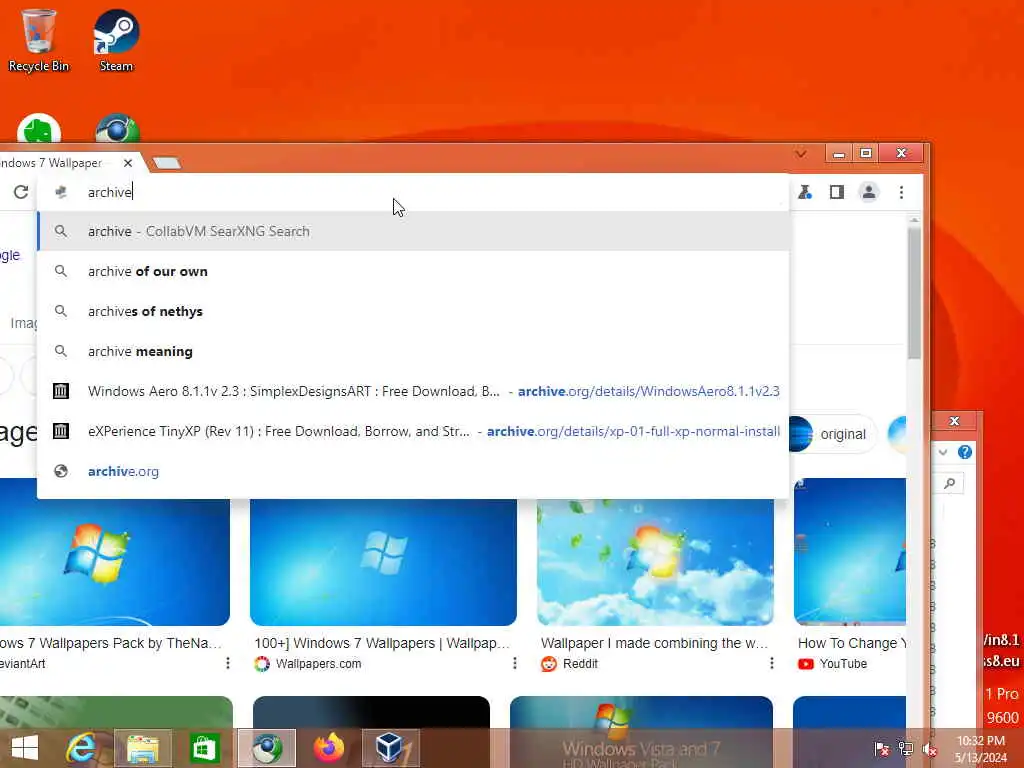Open the Reddit wallpaper image thumbnail
Image resolution: width=1024 pixels, height=768 pixels.
click(655, 562)
